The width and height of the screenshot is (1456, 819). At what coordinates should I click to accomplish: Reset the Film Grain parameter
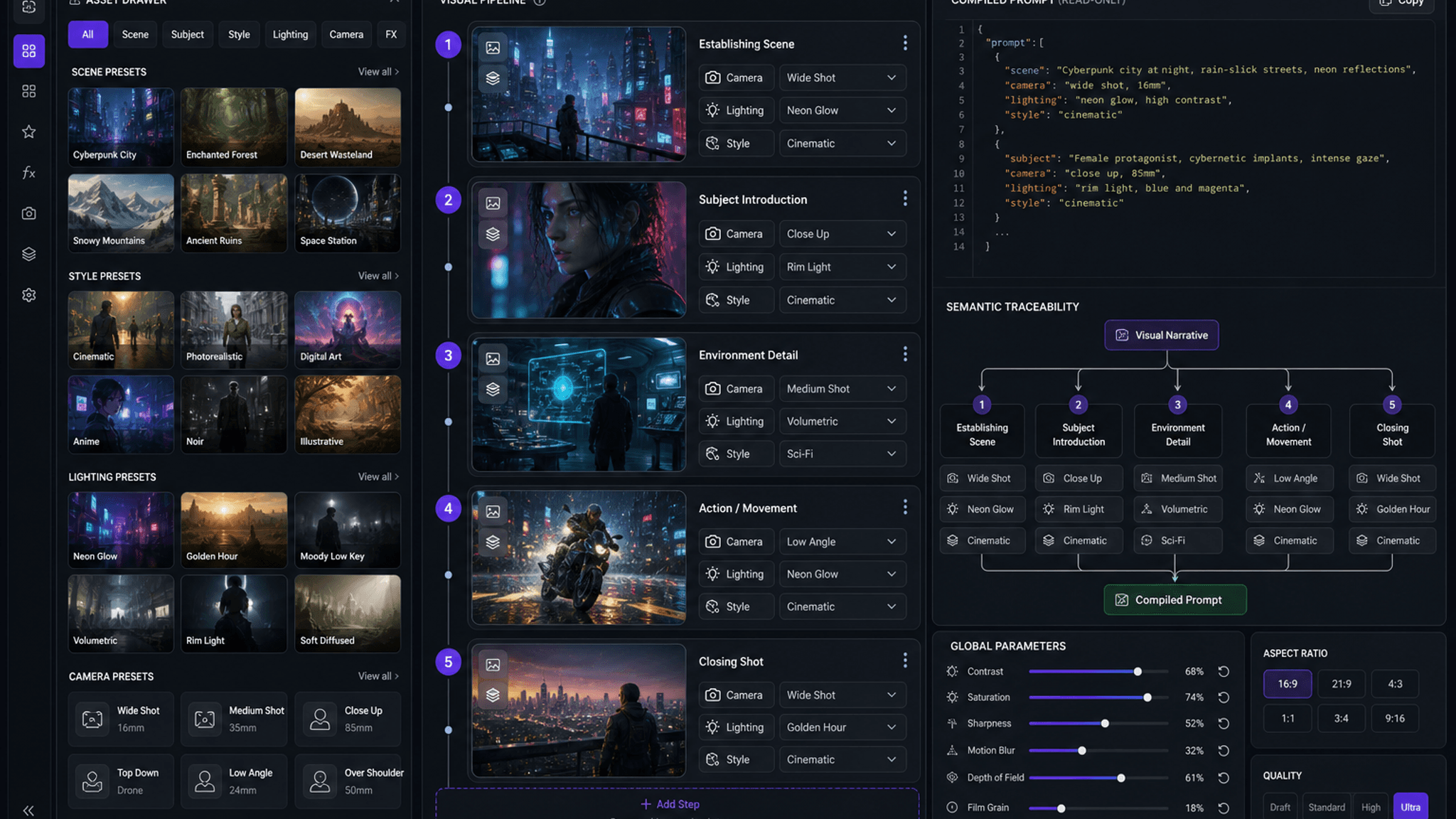1224,808
